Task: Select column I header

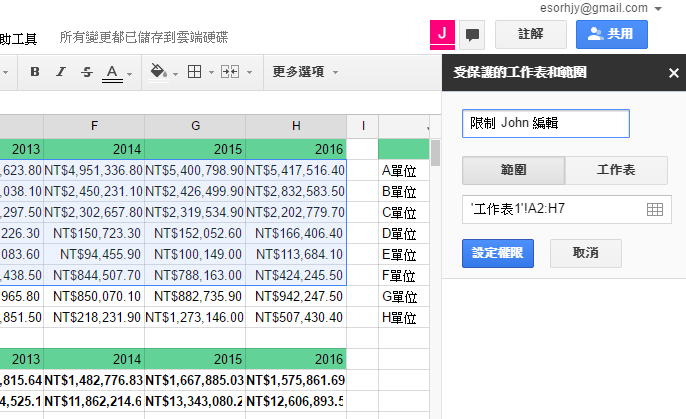Action: click(x=363, y=126)
